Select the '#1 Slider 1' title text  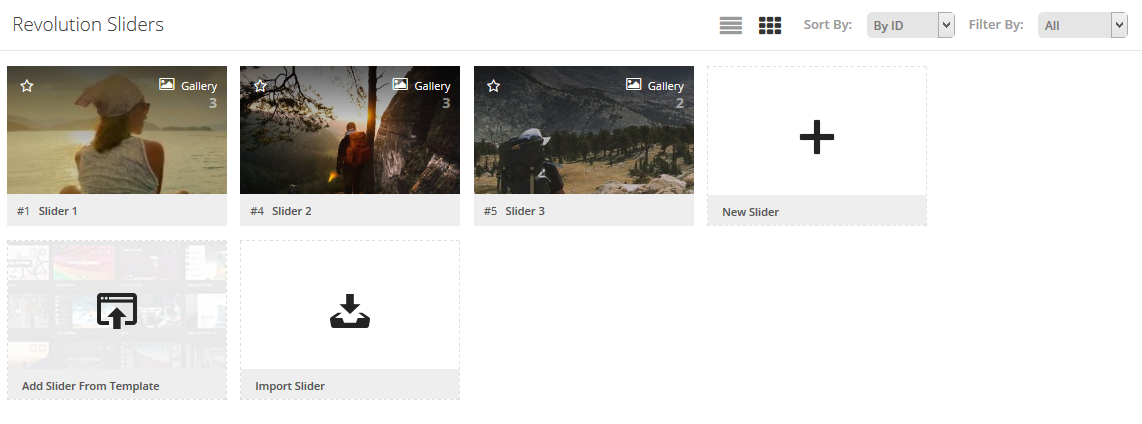47,211
